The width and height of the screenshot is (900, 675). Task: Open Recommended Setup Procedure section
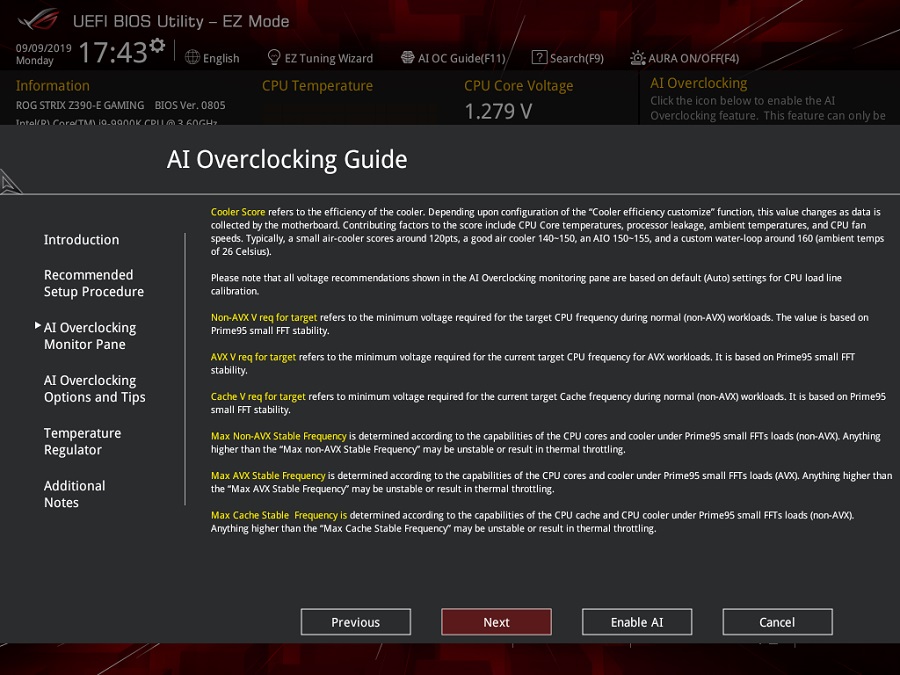click(x=94, y=283)
